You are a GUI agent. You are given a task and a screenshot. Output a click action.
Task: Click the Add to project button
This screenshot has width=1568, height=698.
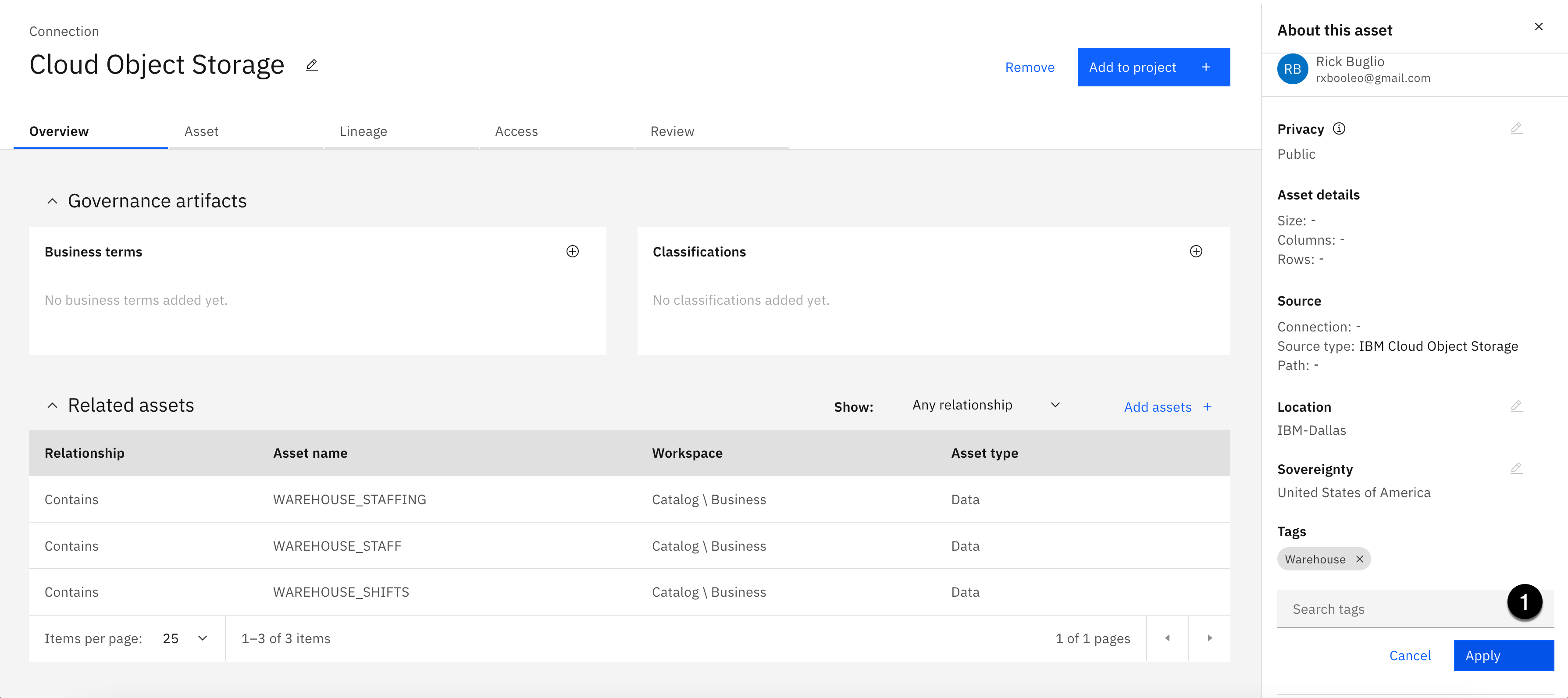1153,67
